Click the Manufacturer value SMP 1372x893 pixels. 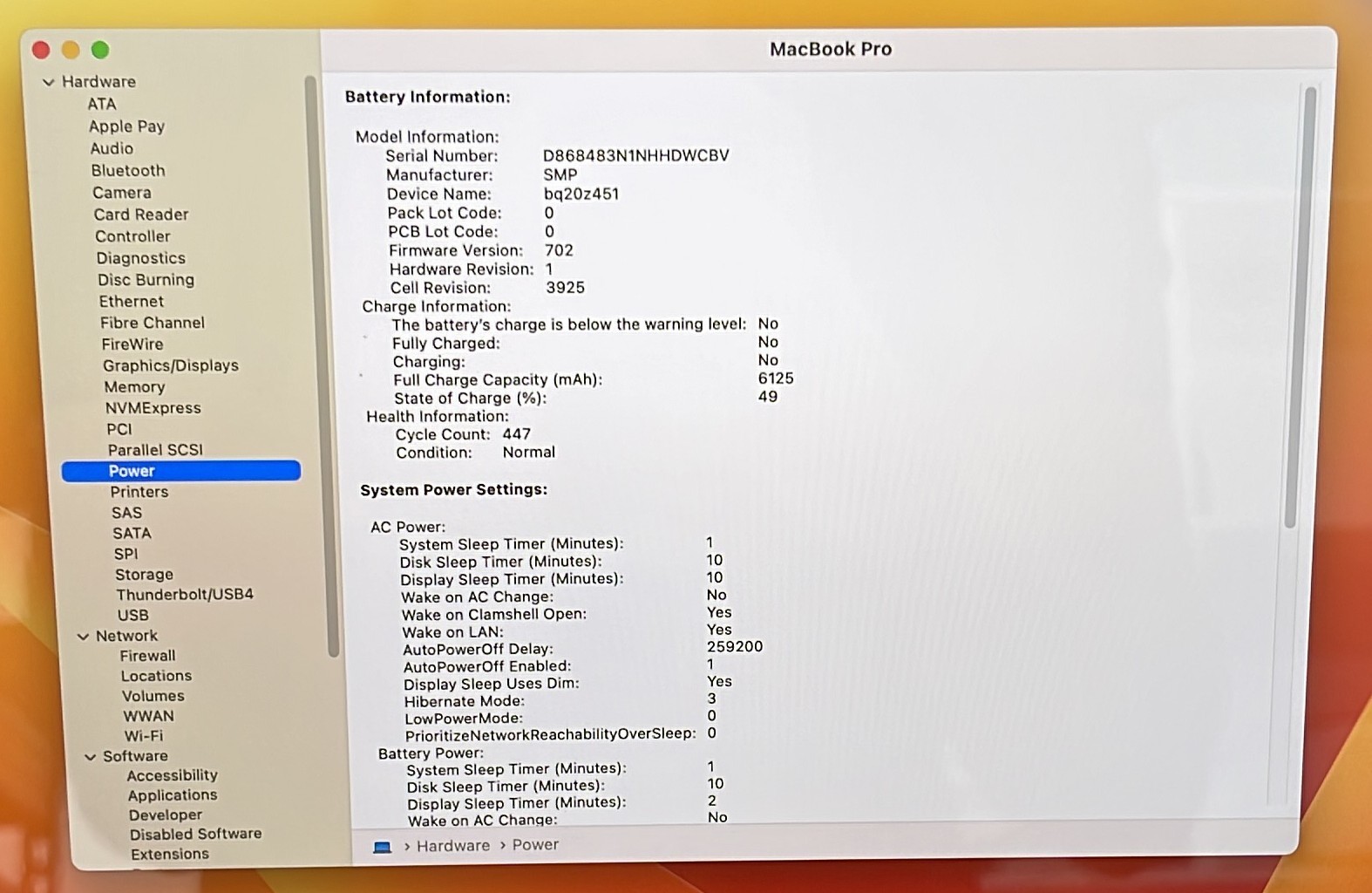(560, 174)
